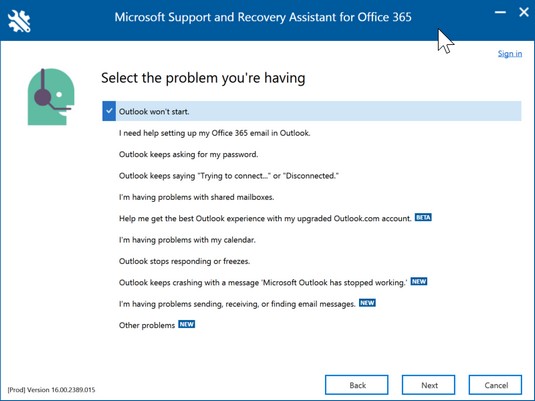Close the Support and Recovery Assistant window
The width and height of the screenshot is (535, 401).
pos(524,13)
